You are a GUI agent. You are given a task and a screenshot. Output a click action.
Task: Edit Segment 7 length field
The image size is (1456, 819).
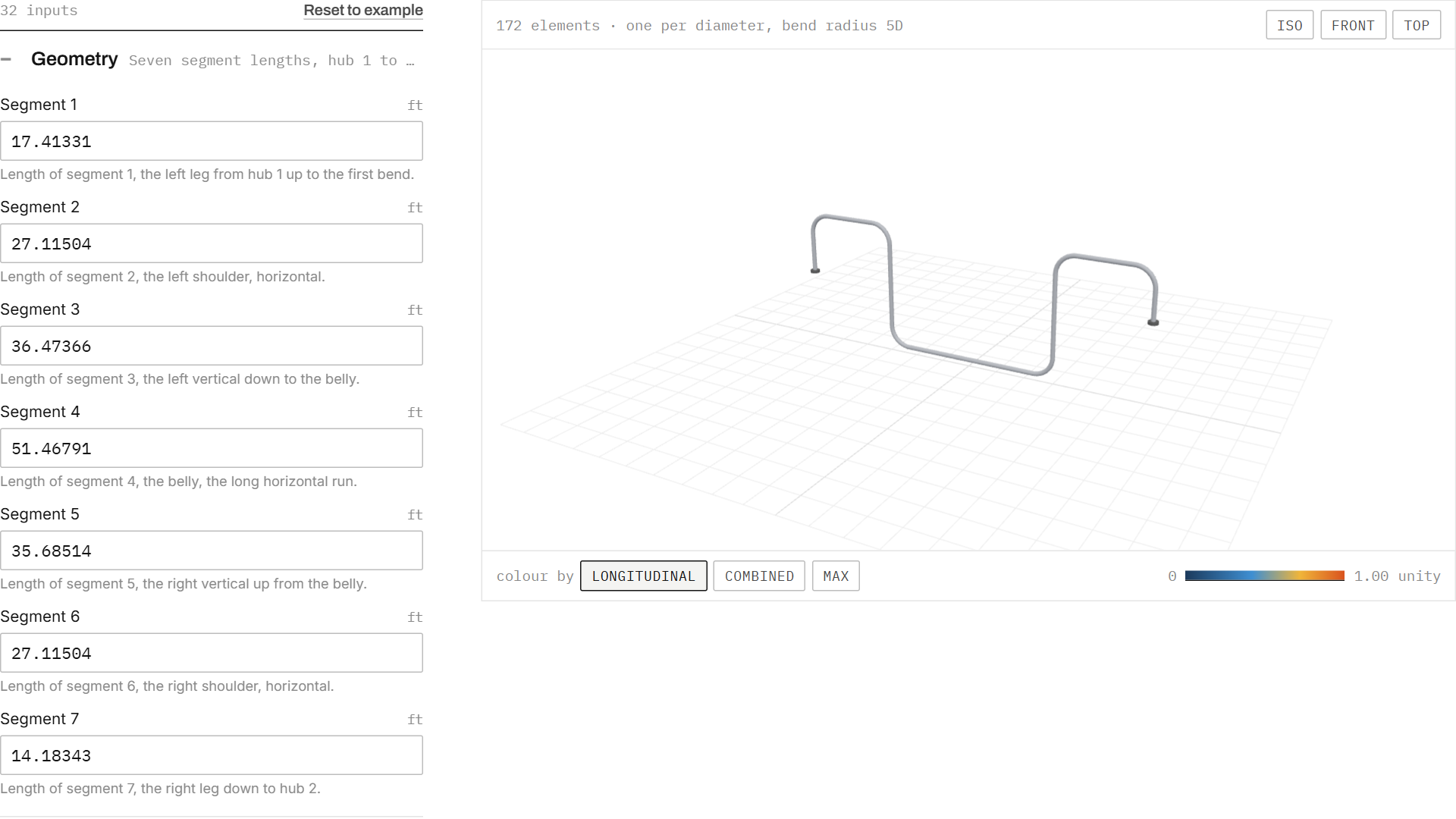[212, 755]
